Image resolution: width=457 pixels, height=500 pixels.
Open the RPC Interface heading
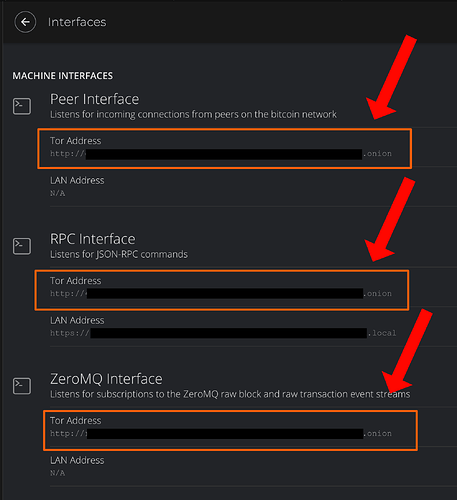point(93,239)
